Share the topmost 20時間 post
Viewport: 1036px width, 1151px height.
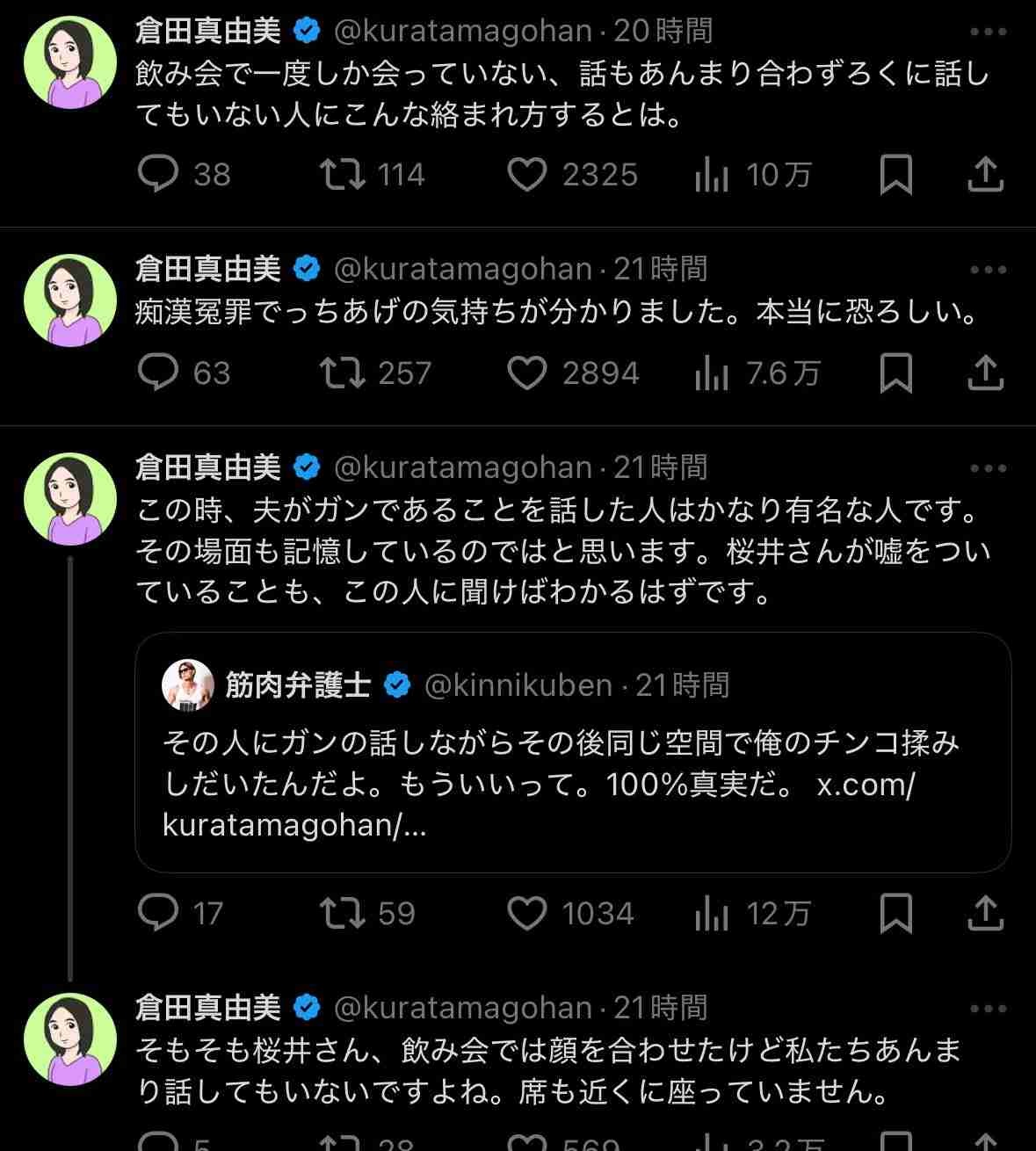coord(985,174)
